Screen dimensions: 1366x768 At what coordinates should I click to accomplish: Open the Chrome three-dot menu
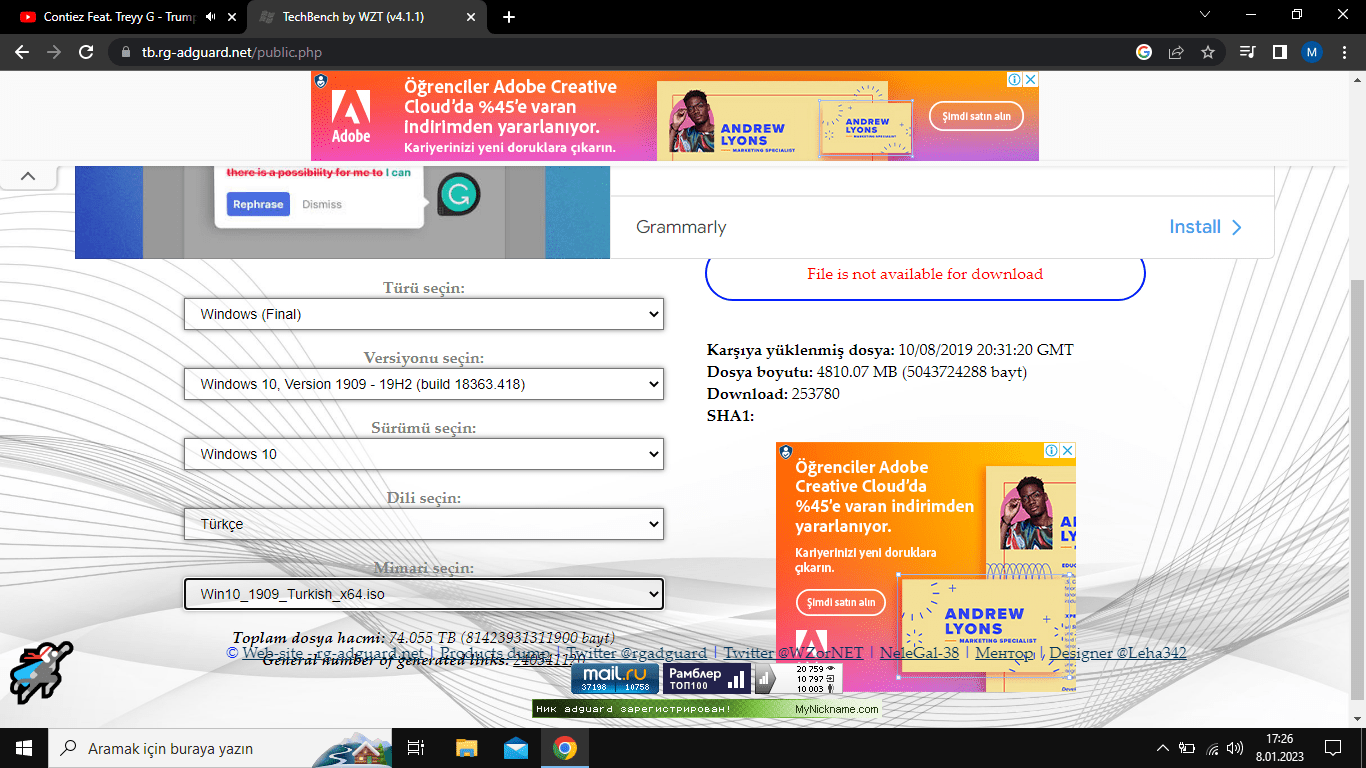pos(1344,52)
